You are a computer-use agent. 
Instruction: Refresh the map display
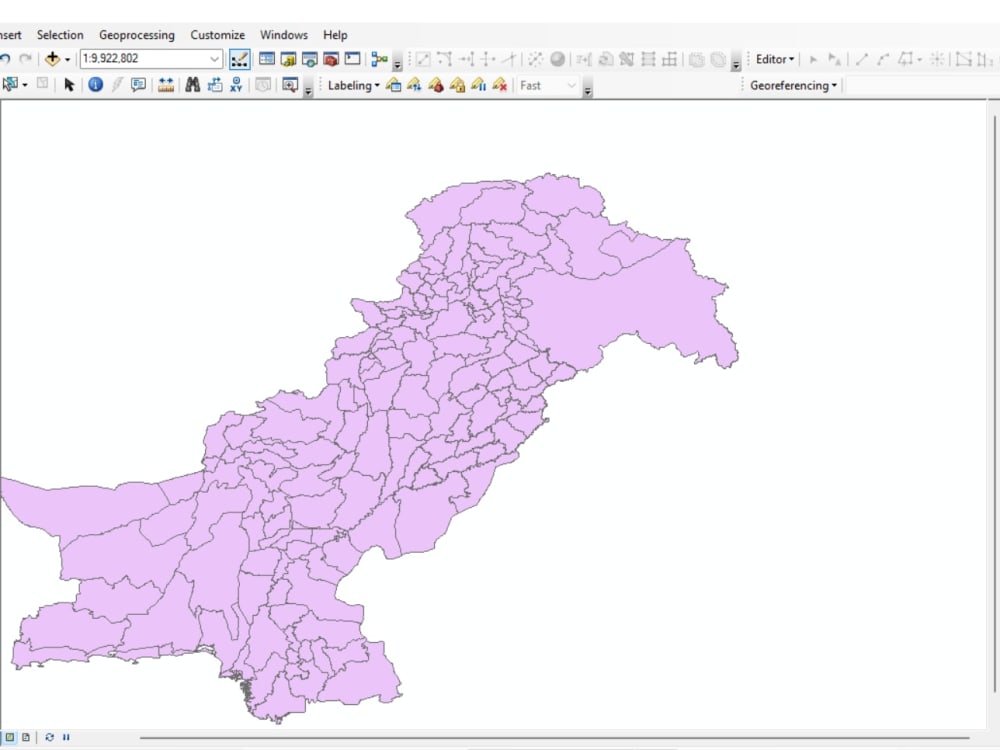[50, 737]
